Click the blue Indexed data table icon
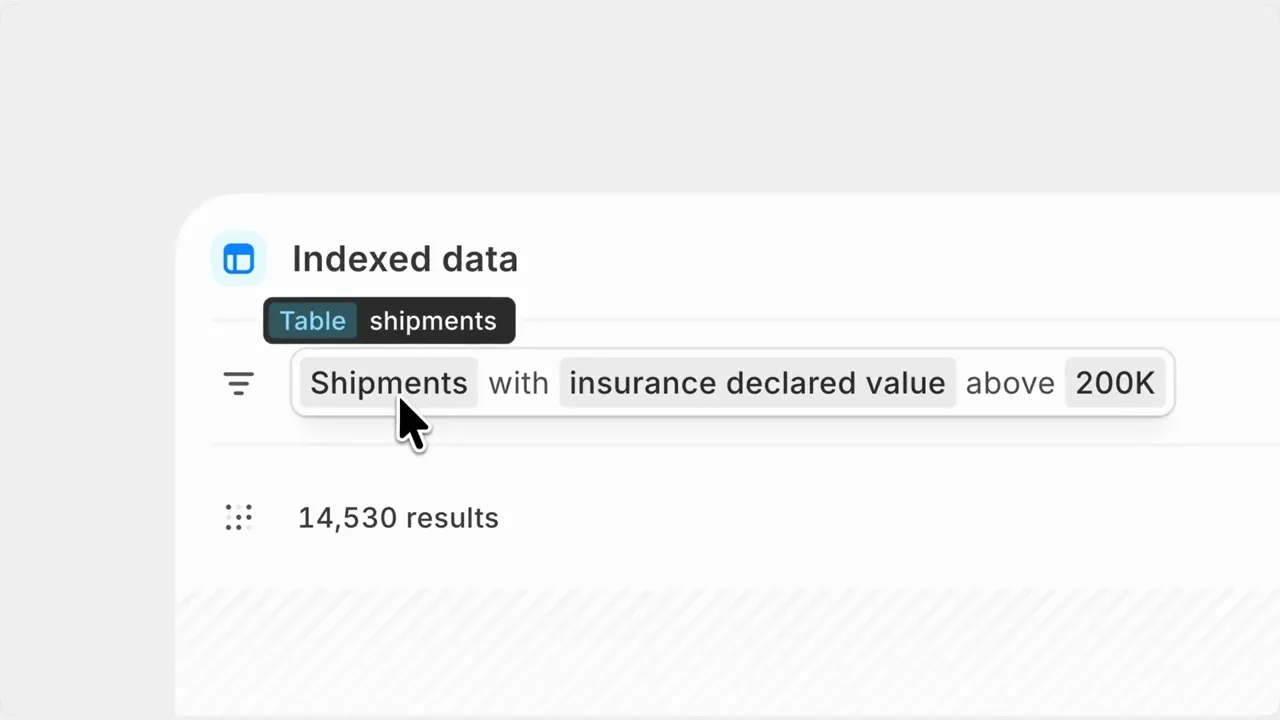The image size is (1280, 720). [239, 259]
